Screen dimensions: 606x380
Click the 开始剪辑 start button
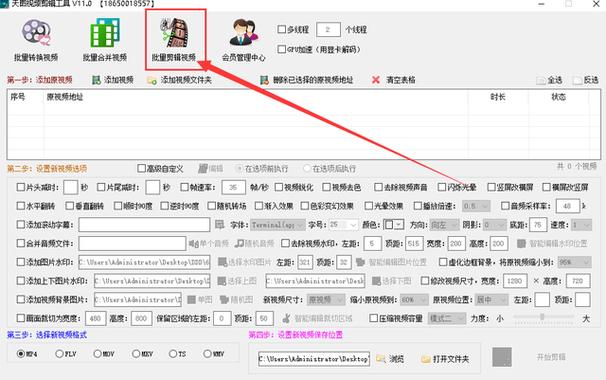pyautogui.click(x=551, y=357)
